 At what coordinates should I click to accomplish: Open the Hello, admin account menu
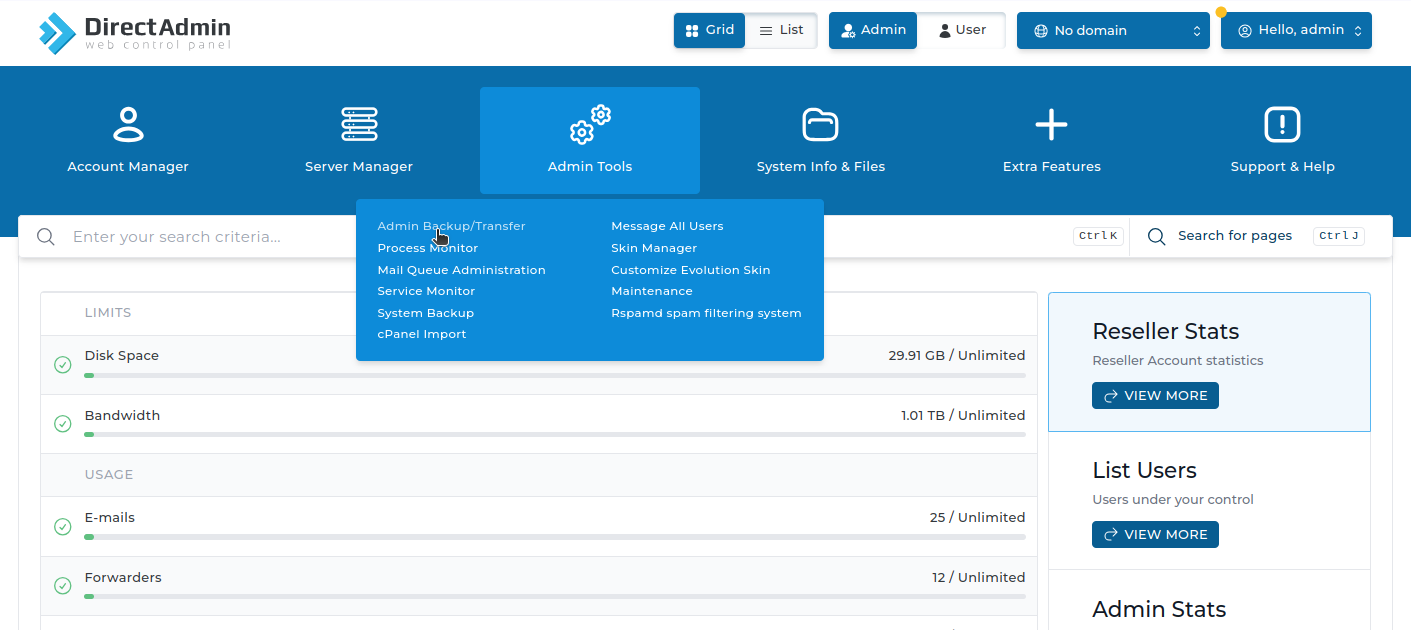pyautogui.click(x=1296, y=30)
